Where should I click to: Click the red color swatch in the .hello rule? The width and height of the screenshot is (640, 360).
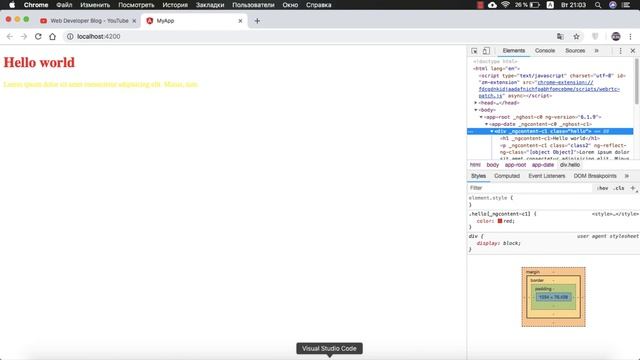coord(500,221)
